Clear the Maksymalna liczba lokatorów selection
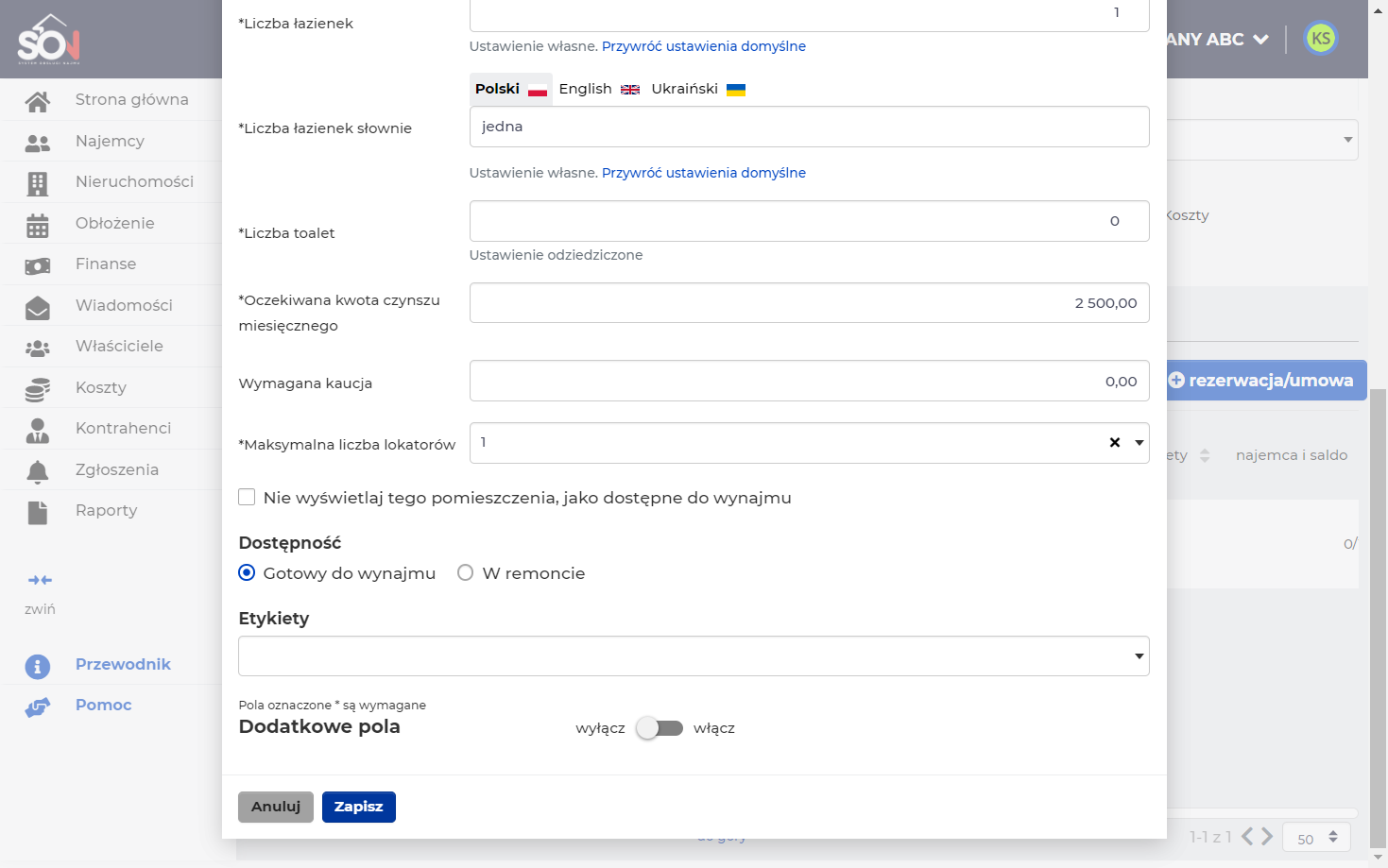This screenshot has height=868, width=1388. (1115, 442)
